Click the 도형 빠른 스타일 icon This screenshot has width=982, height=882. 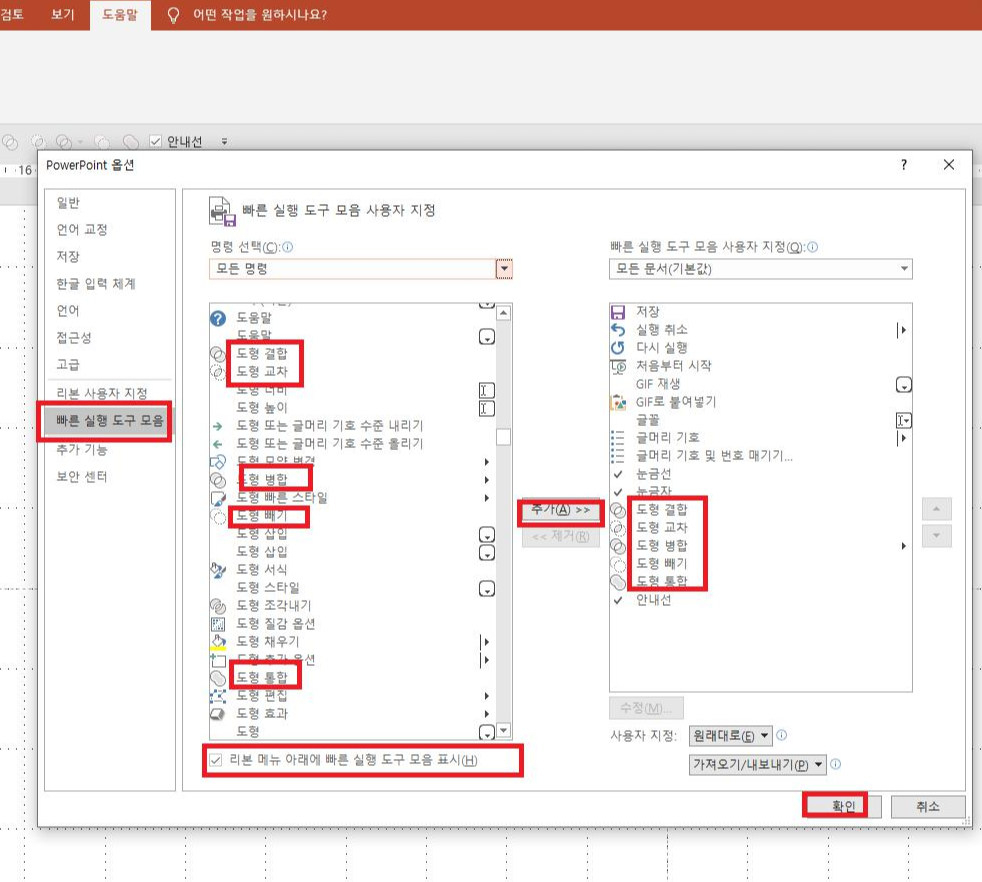tap(218, 499)
